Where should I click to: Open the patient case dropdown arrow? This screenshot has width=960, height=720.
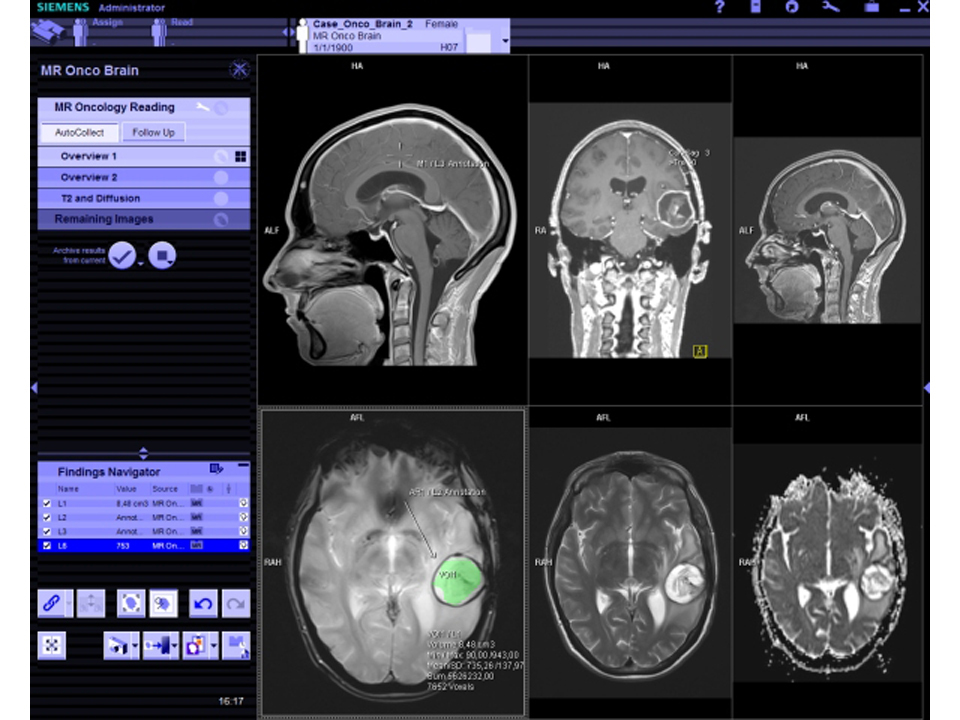[505, 41]
